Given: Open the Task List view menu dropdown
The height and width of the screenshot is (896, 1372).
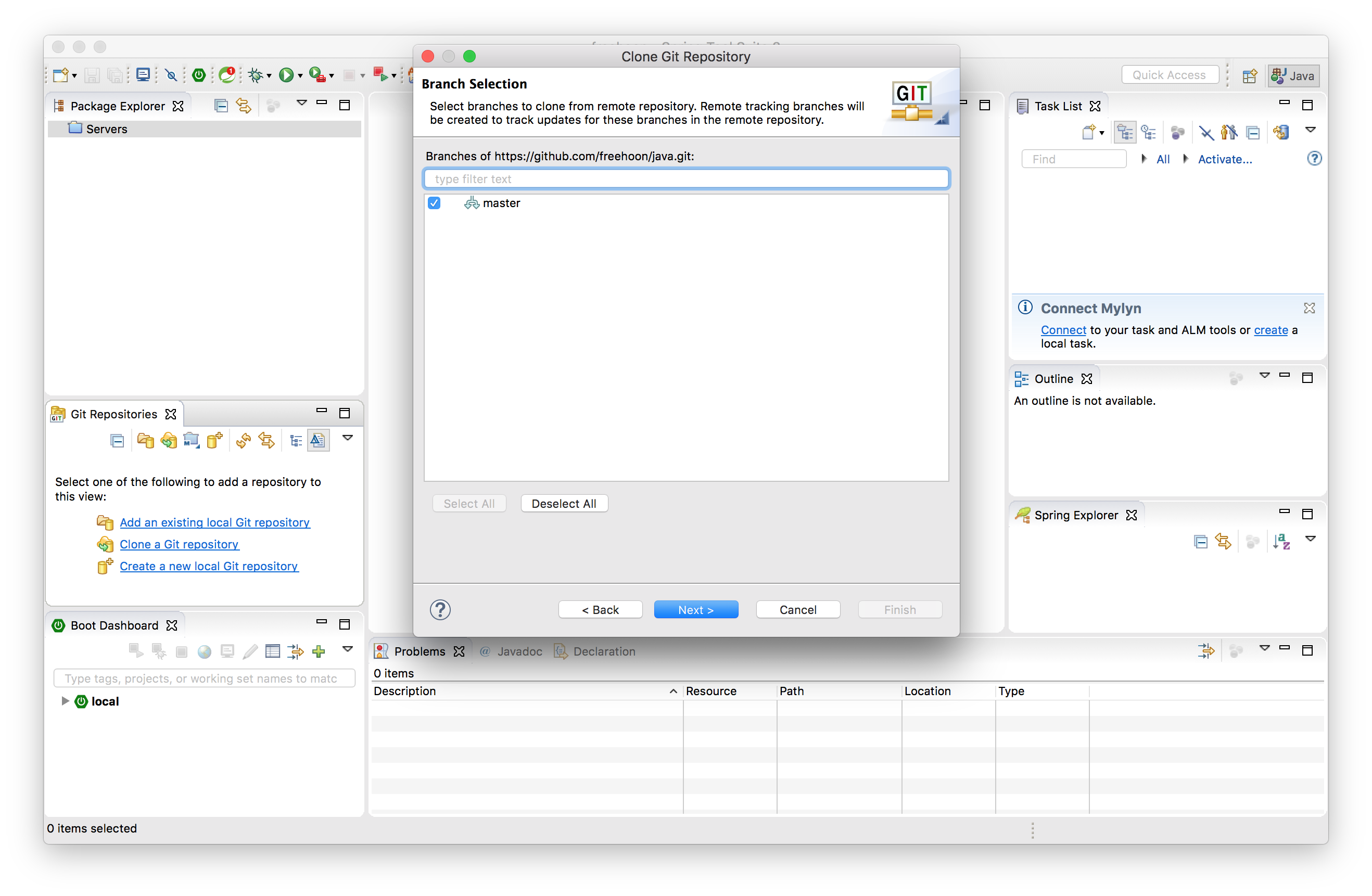Looking at the screenshot, I should point(1310,130).
